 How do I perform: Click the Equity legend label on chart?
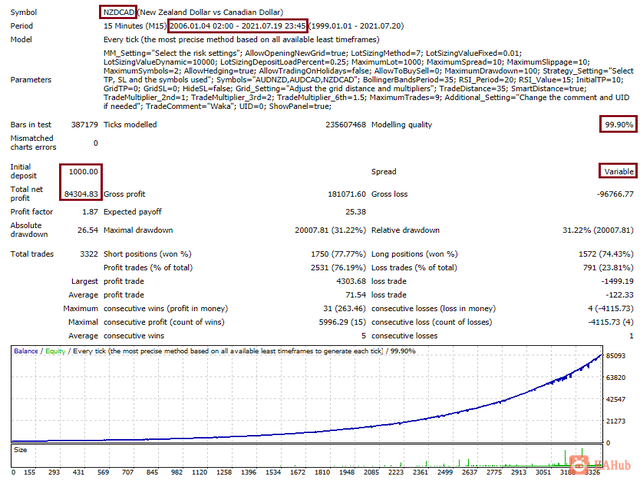(56, 351)
